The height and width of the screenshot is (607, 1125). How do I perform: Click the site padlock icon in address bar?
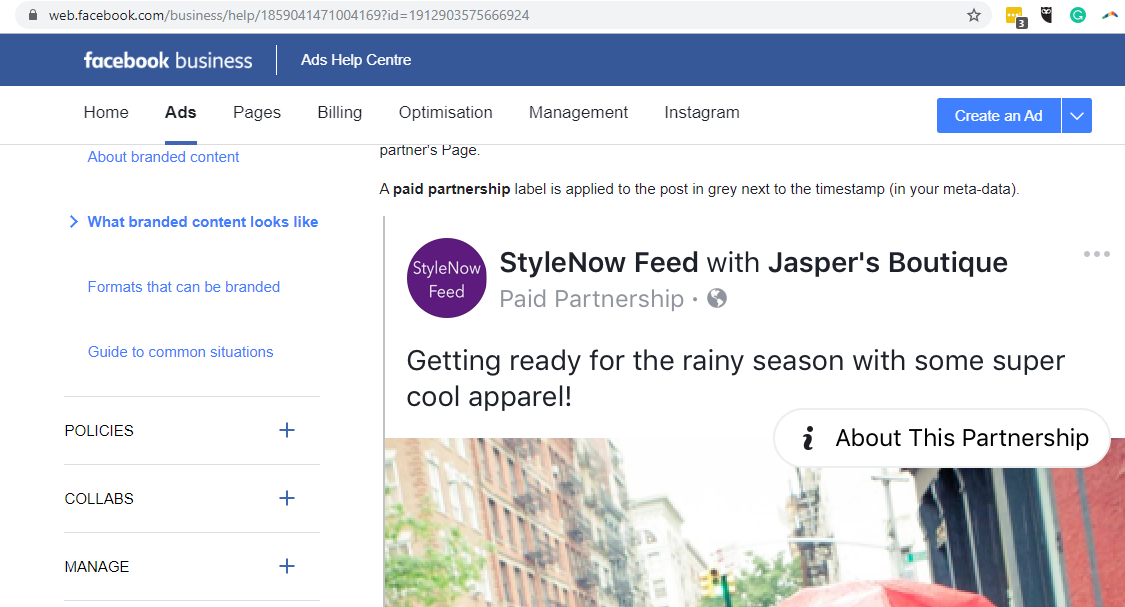coord(33,15)
